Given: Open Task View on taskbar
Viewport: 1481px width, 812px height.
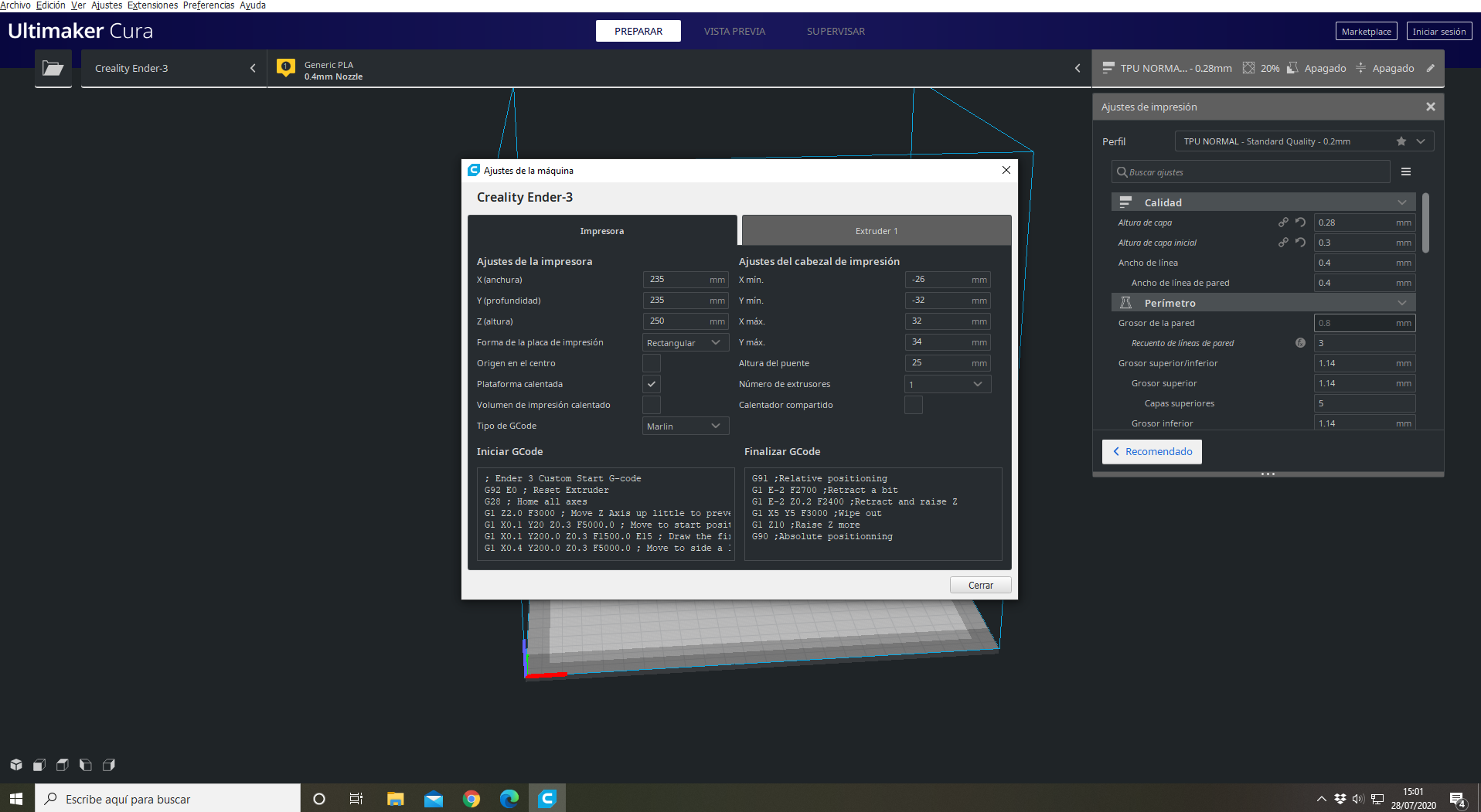Looking at the screenshot, I should click(x=356, y=798).
